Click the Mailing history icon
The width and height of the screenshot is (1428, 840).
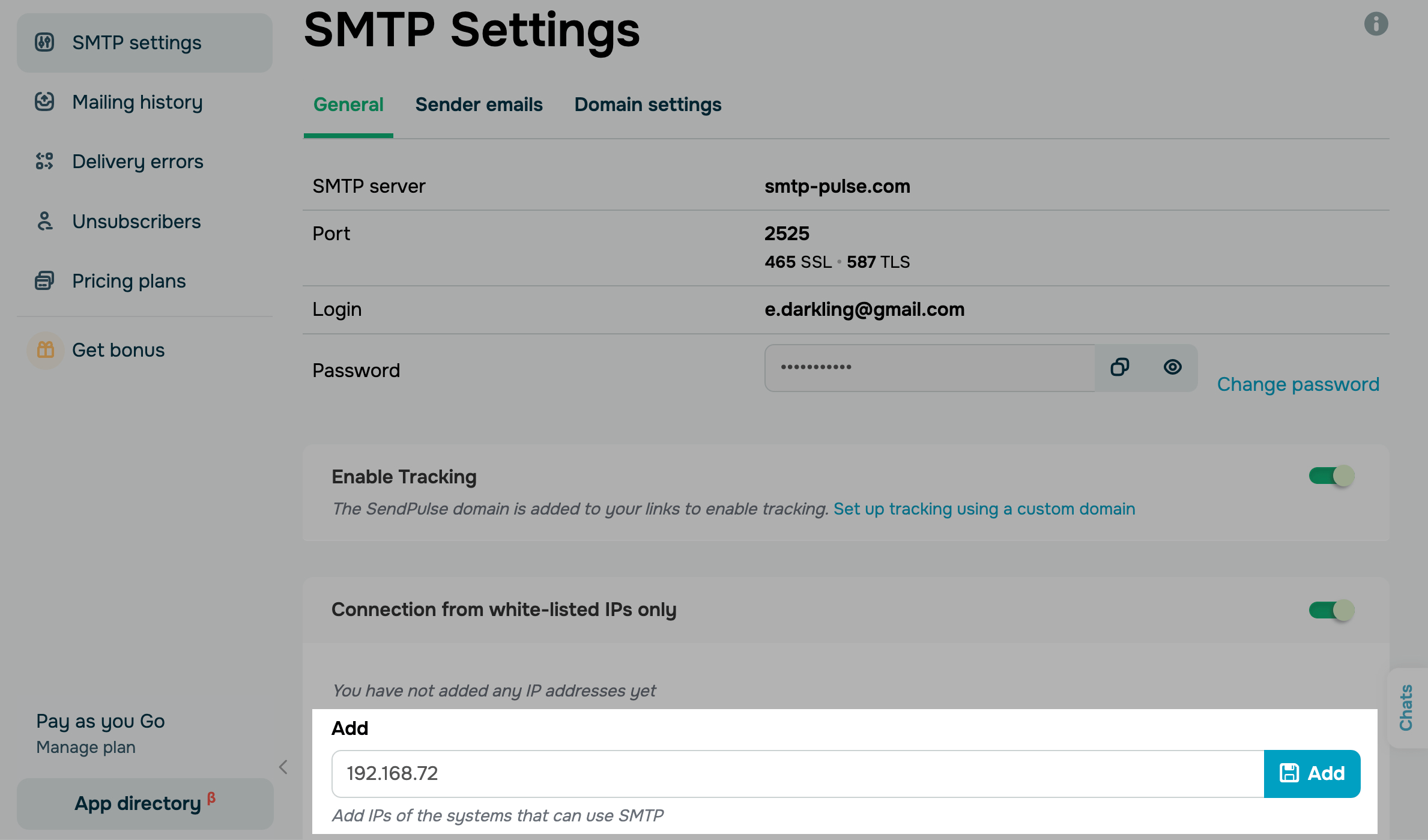[44, 102]
